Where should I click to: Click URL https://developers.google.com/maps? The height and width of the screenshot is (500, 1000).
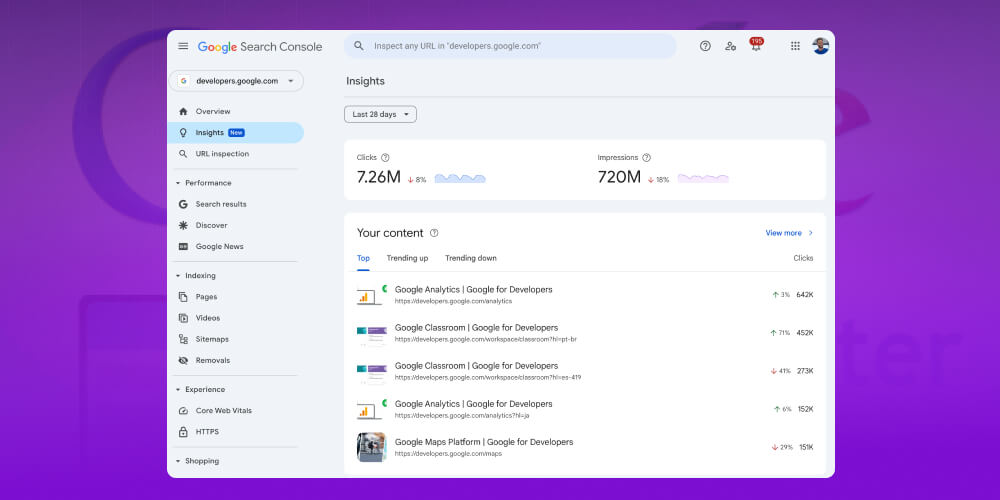[x=448, y=453]
